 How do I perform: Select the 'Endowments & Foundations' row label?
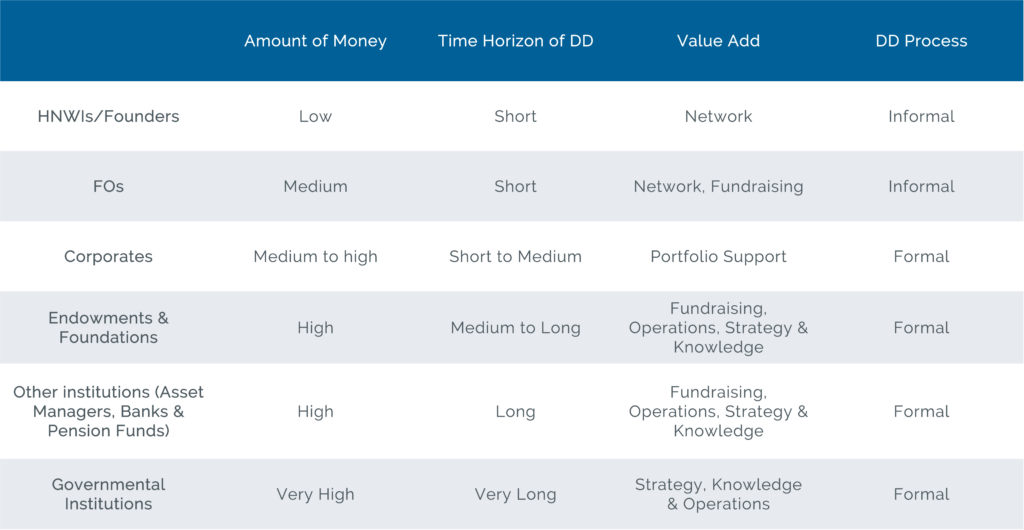click(x=108, y=327)
